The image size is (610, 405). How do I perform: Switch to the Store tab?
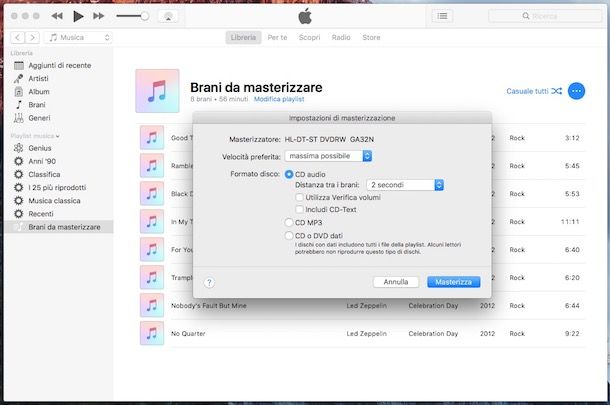371,38
